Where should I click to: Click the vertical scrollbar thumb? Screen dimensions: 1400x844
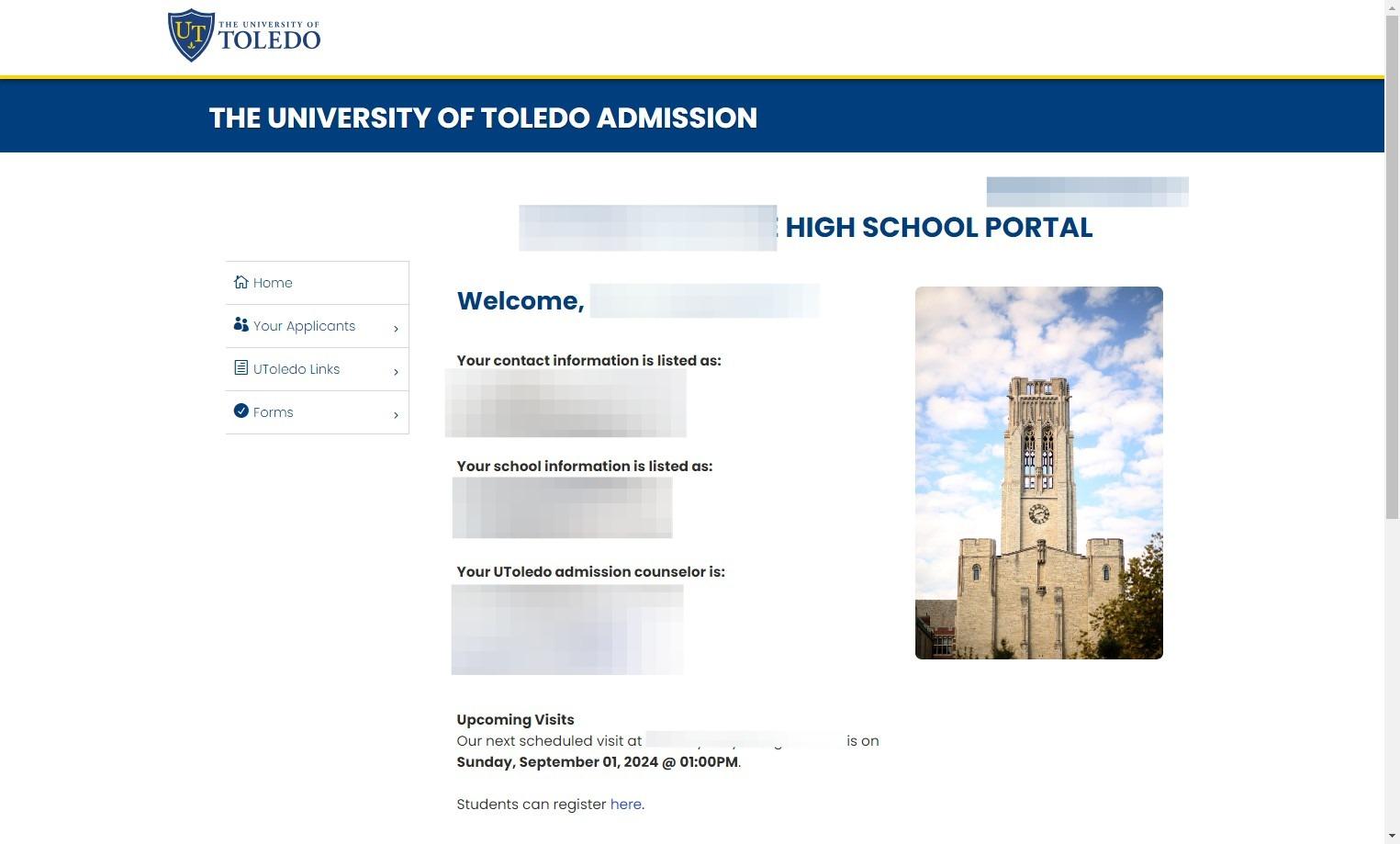click(x=1392, y=266)
